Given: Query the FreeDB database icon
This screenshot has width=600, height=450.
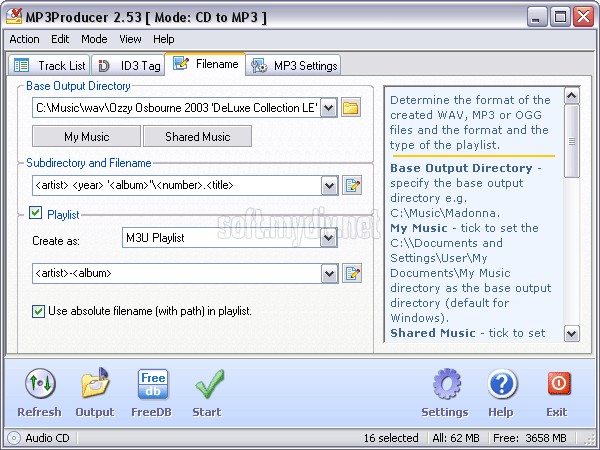Looking at the screenshot, I should pyautogui.click(x=153, y=384).
